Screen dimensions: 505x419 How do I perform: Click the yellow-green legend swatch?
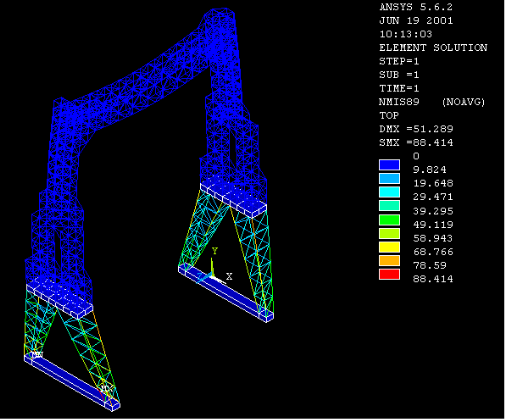[x=389, y=233]
